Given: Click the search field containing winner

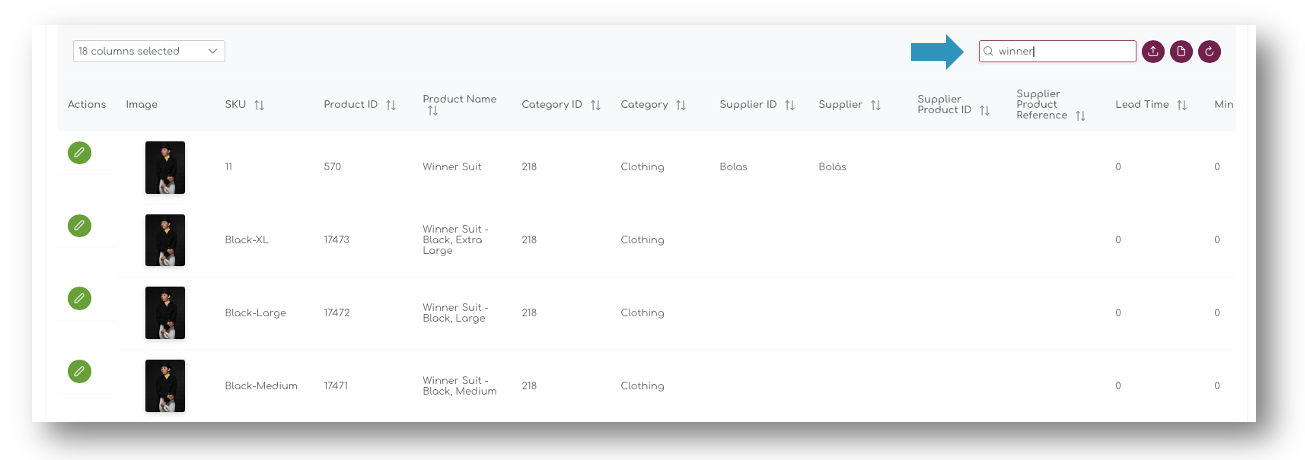Looking at the screenshot, I should [1057, 51].
